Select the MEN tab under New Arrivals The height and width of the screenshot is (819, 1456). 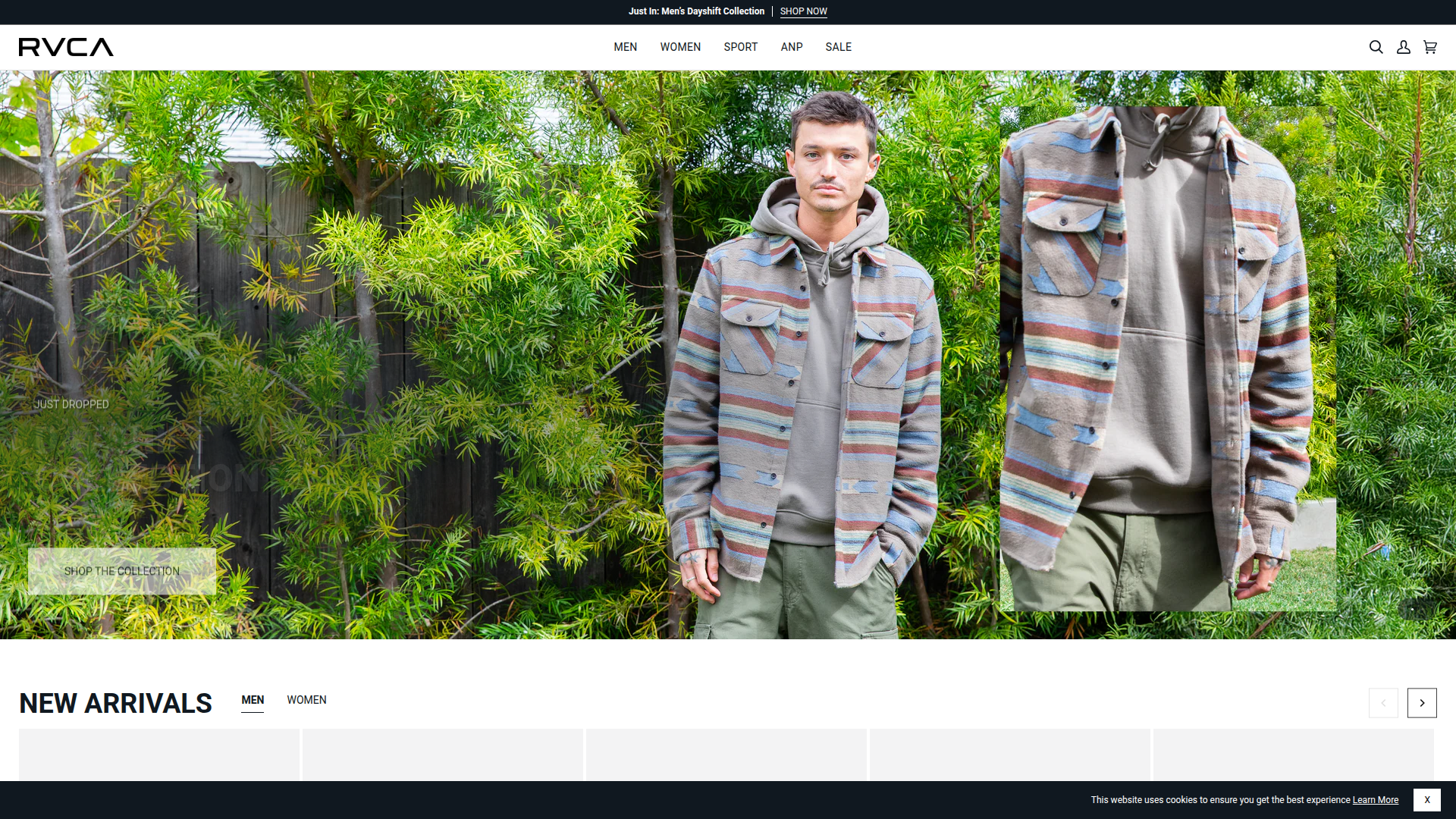(253, 700)
